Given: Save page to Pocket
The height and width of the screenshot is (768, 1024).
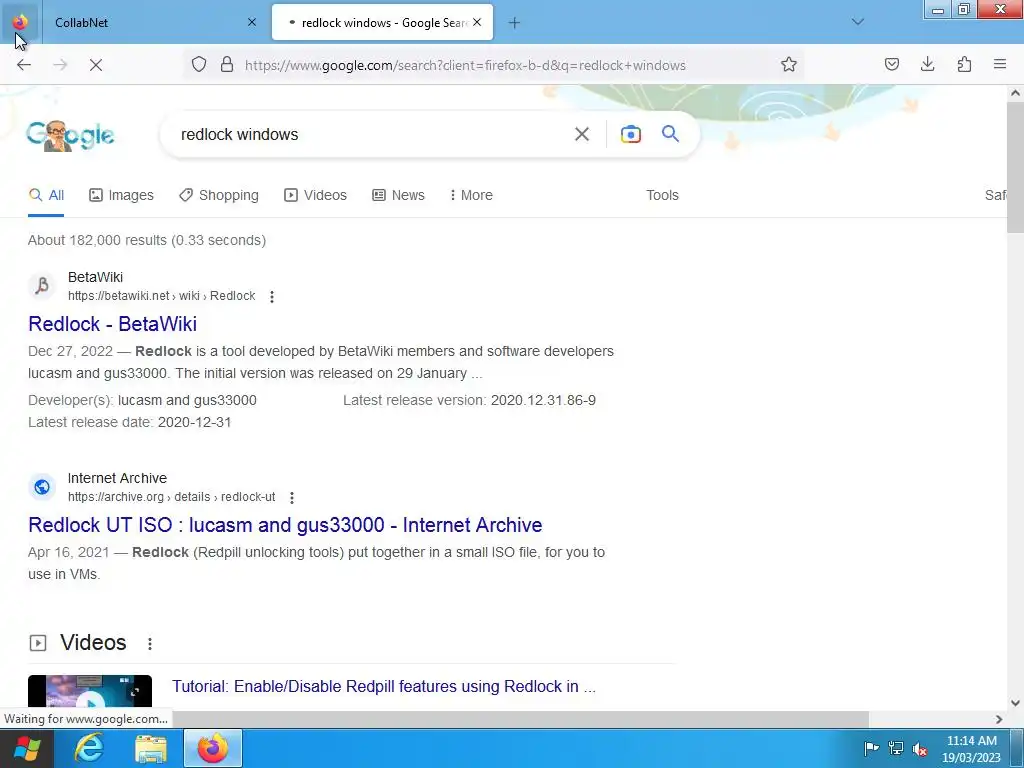Looking at the screenshot, I should coord(891,64).
